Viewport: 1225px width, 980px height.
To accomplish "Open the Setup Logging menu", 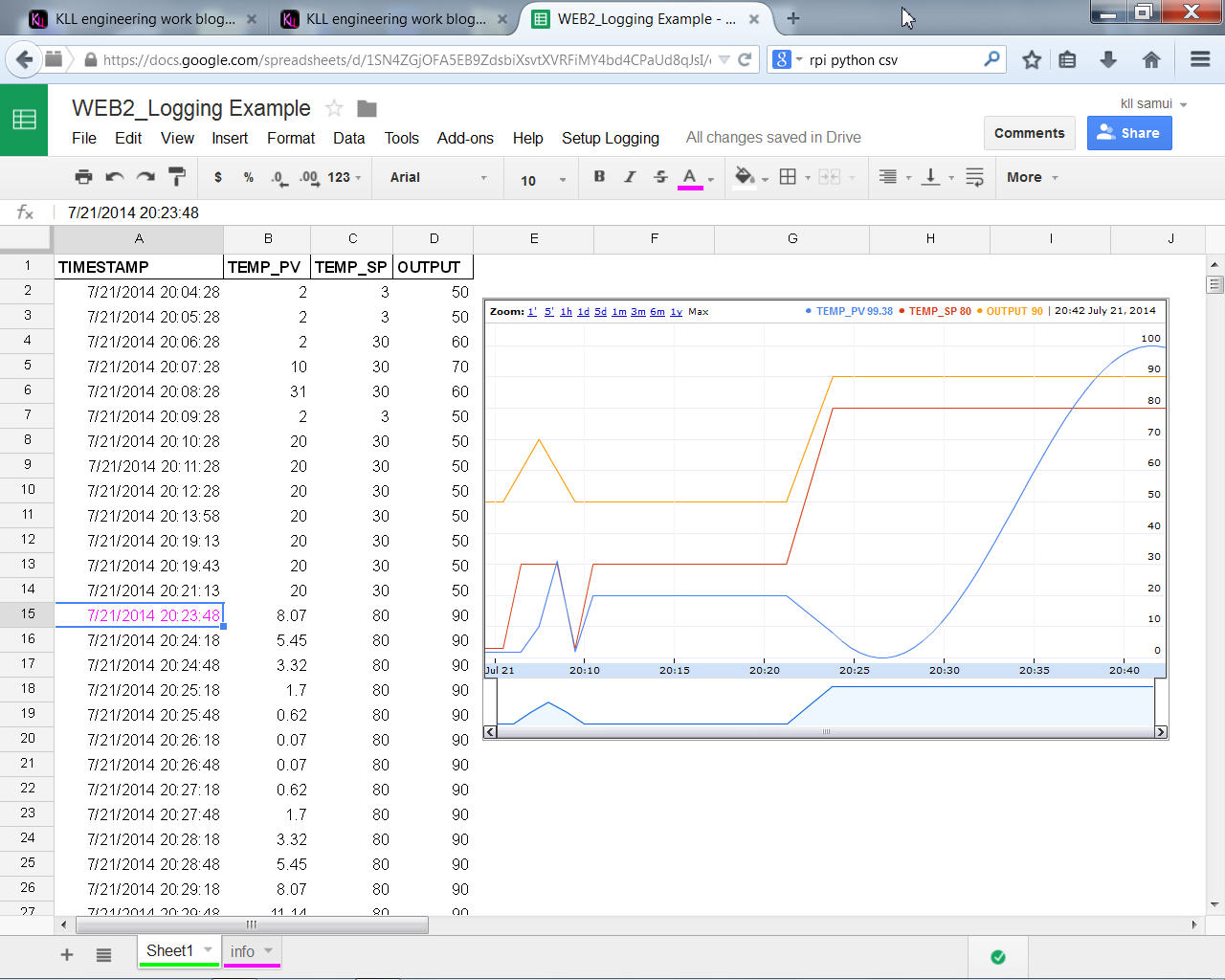I will [x=610, y=138].
